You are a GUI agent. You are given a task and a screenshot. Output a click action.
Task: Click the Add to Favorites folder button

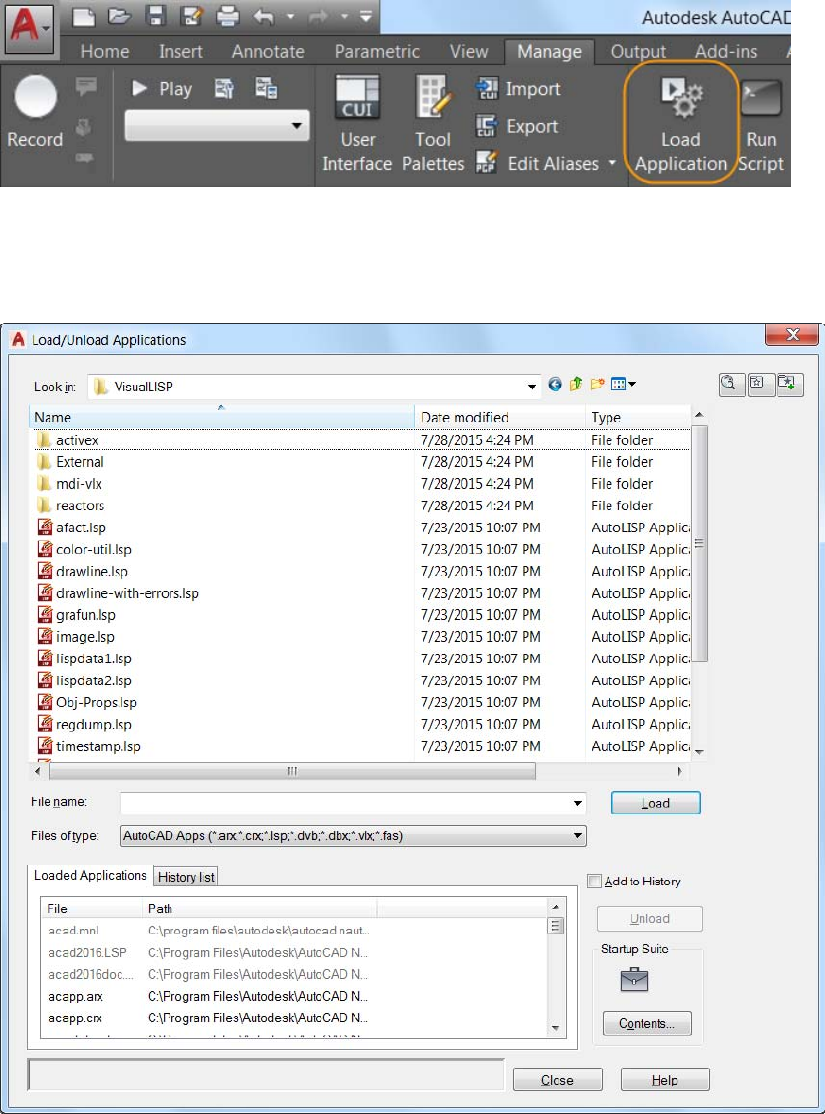coord(789,384)
